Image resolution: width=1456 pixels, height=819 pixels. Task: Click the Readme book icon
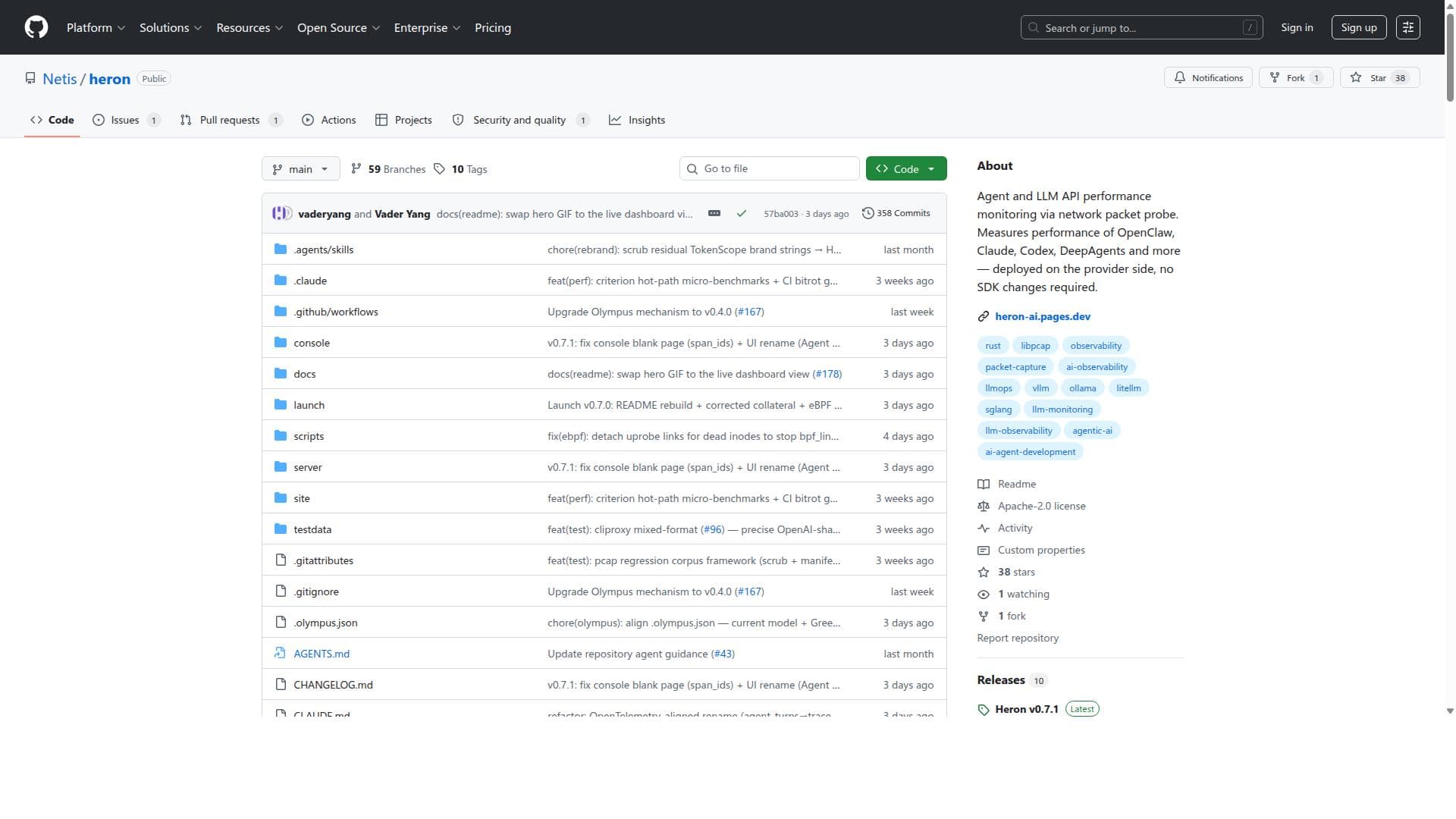(x=984, y=485)
